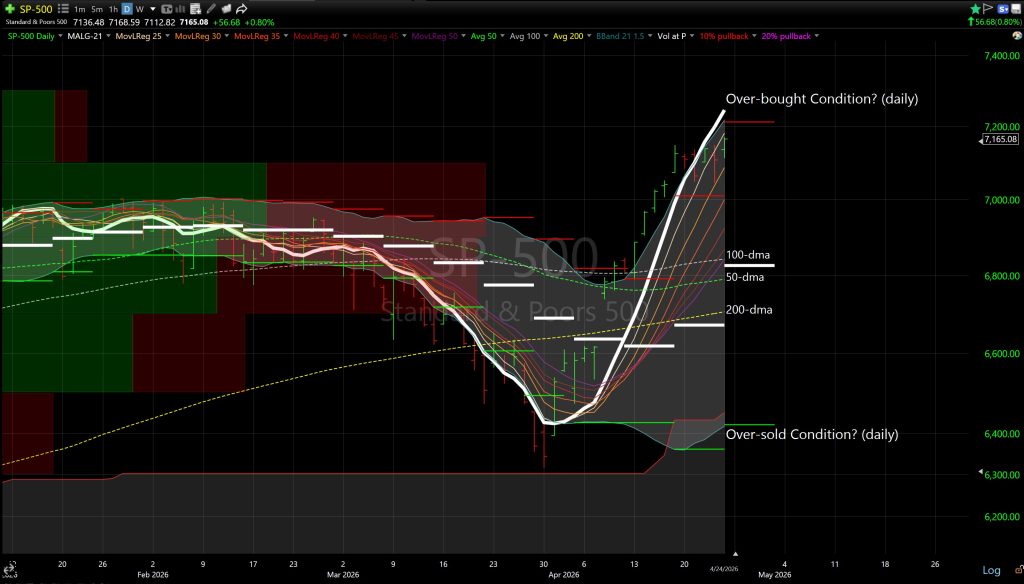Open the BBand 21 1.5 indicator menu
1024x584 pixels.
coord(650,36)
